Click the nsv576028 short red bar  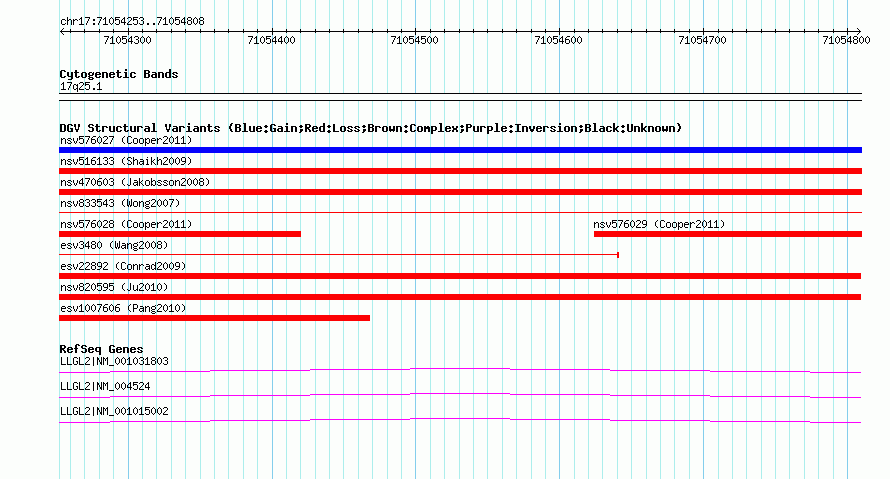point(180,234)
